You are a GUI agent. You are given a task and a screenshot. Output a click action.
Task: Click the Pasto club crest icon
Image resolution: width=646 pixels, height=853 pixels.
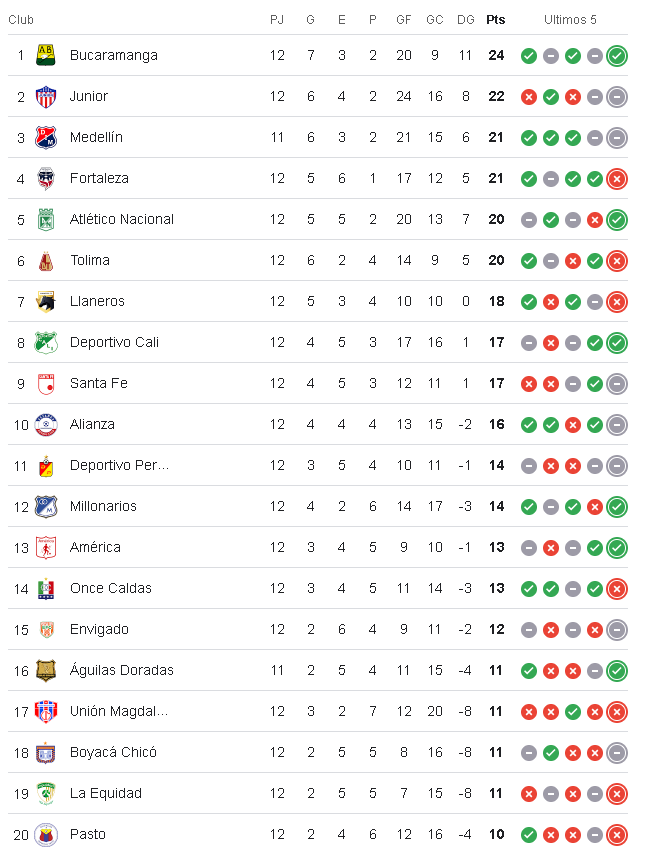coord(45,834)
